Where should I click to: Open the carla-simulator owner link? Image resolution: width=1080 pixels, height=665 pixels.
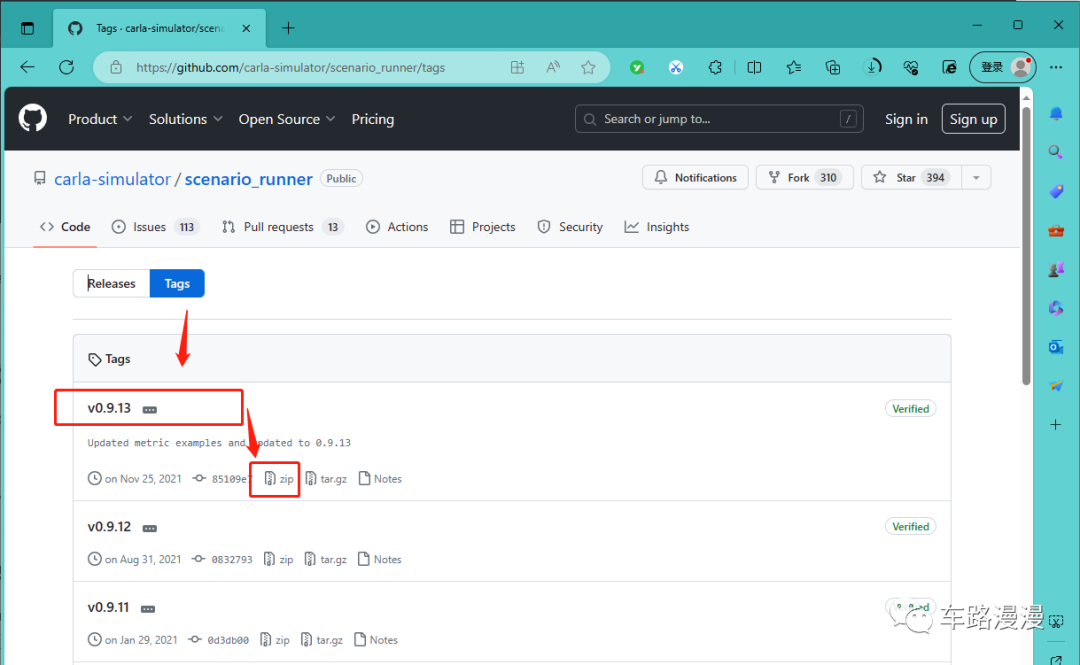pos(112,179)
